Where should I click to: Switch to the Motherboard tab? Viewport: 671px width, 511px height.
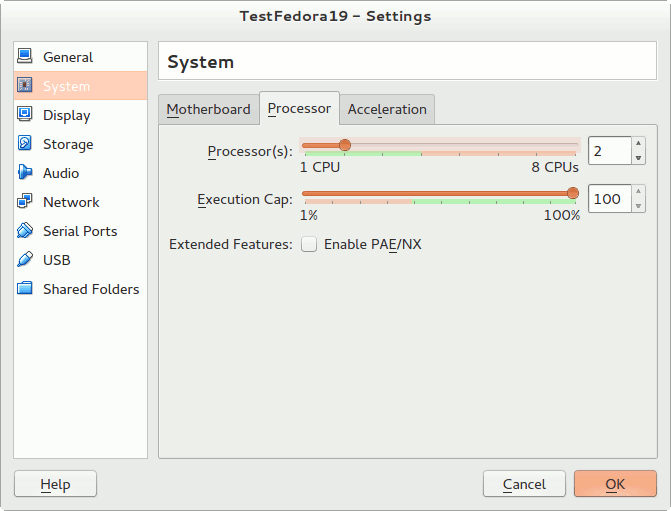[208, 109]
